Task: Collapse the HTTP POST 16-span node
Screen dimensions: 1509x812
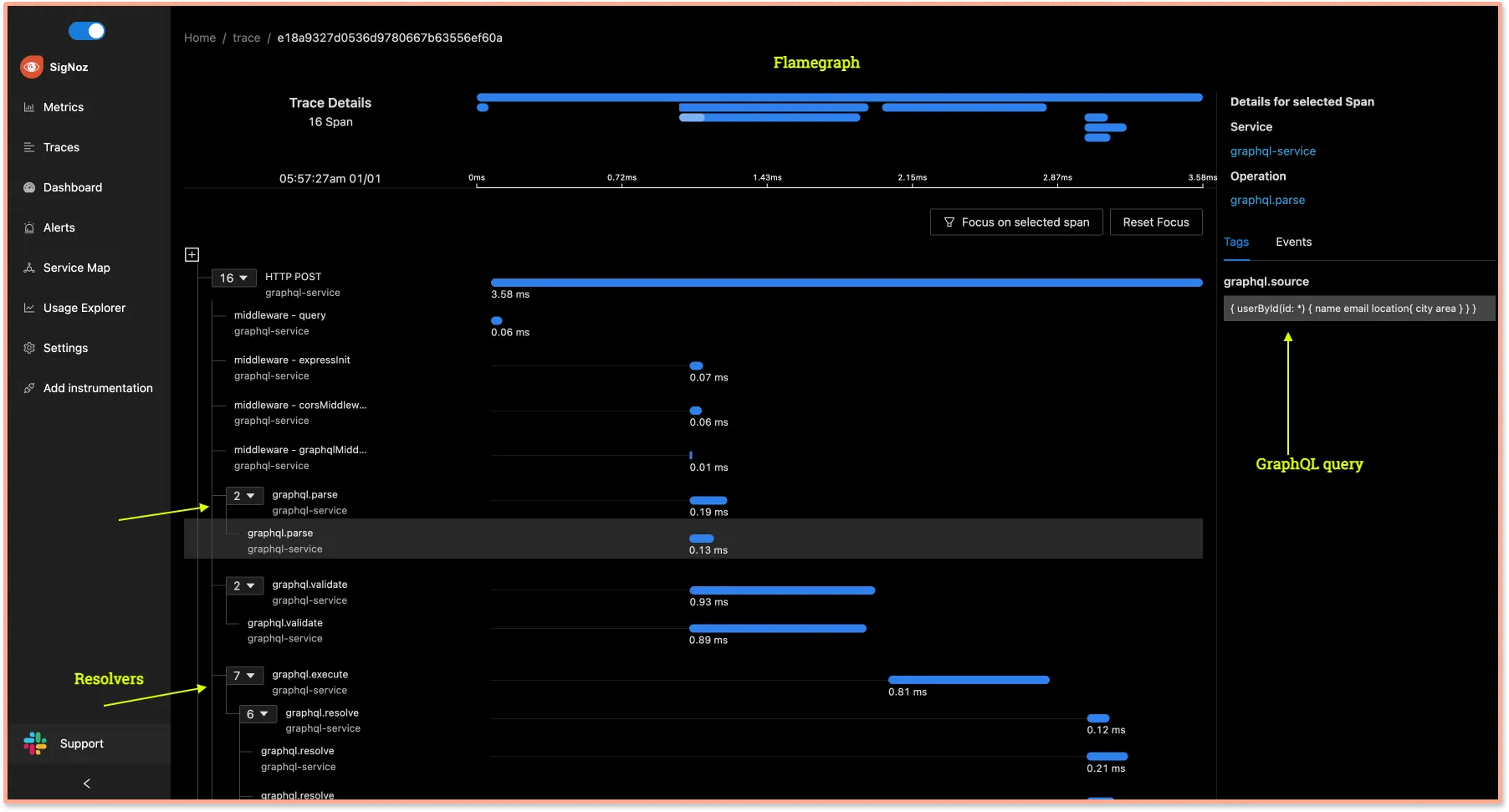Action: tap(233, 278)
